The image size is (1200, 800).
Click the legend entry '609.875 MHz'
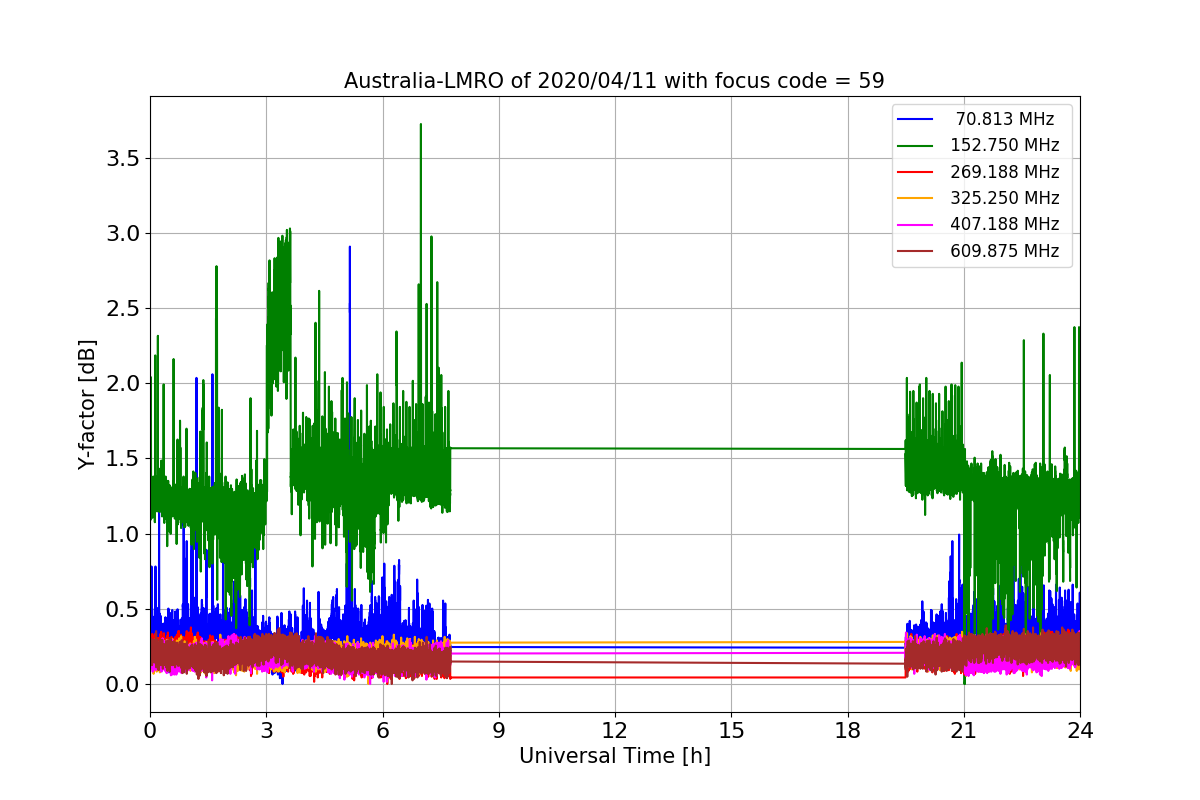tap(1005, 251)
